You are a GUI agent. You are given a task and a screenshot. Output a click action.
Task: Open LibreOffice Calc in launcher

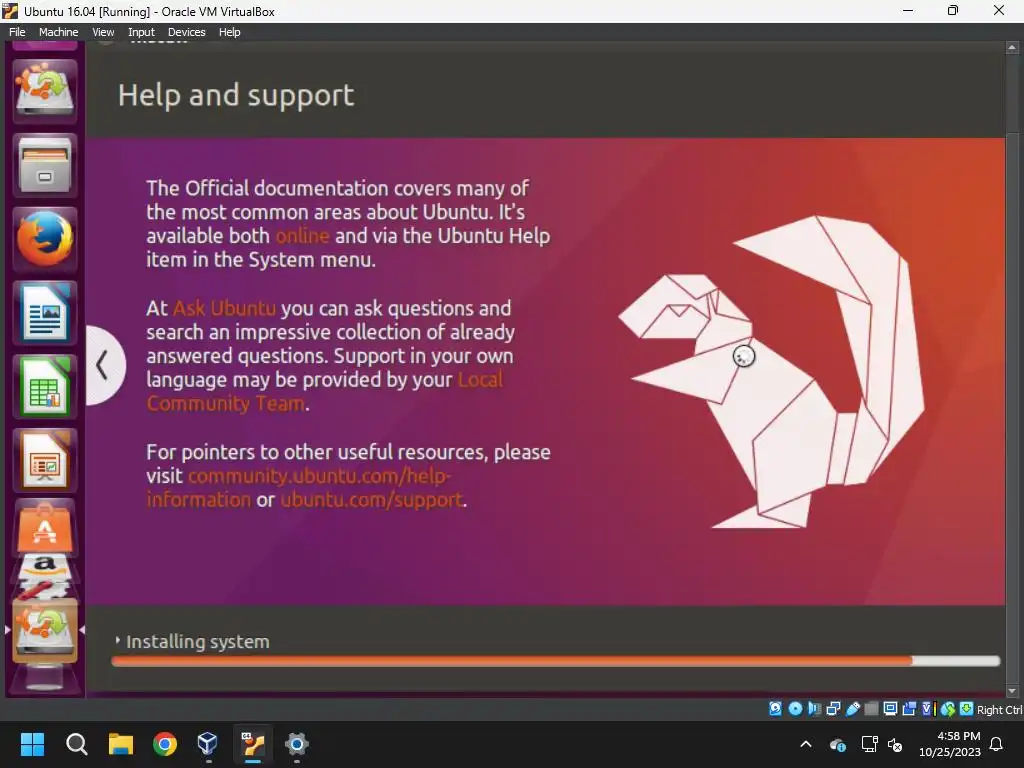coord(44,387)
